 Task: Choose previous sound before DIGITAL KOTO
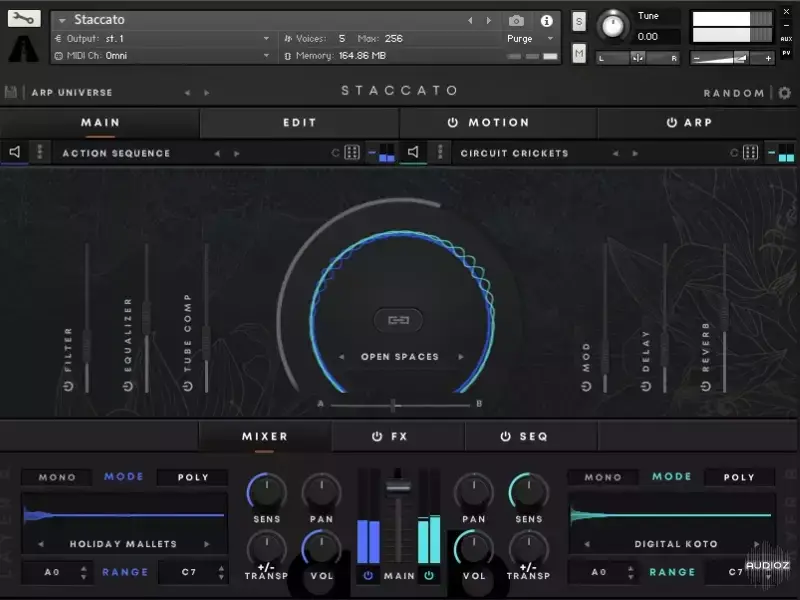coord(587,544)
